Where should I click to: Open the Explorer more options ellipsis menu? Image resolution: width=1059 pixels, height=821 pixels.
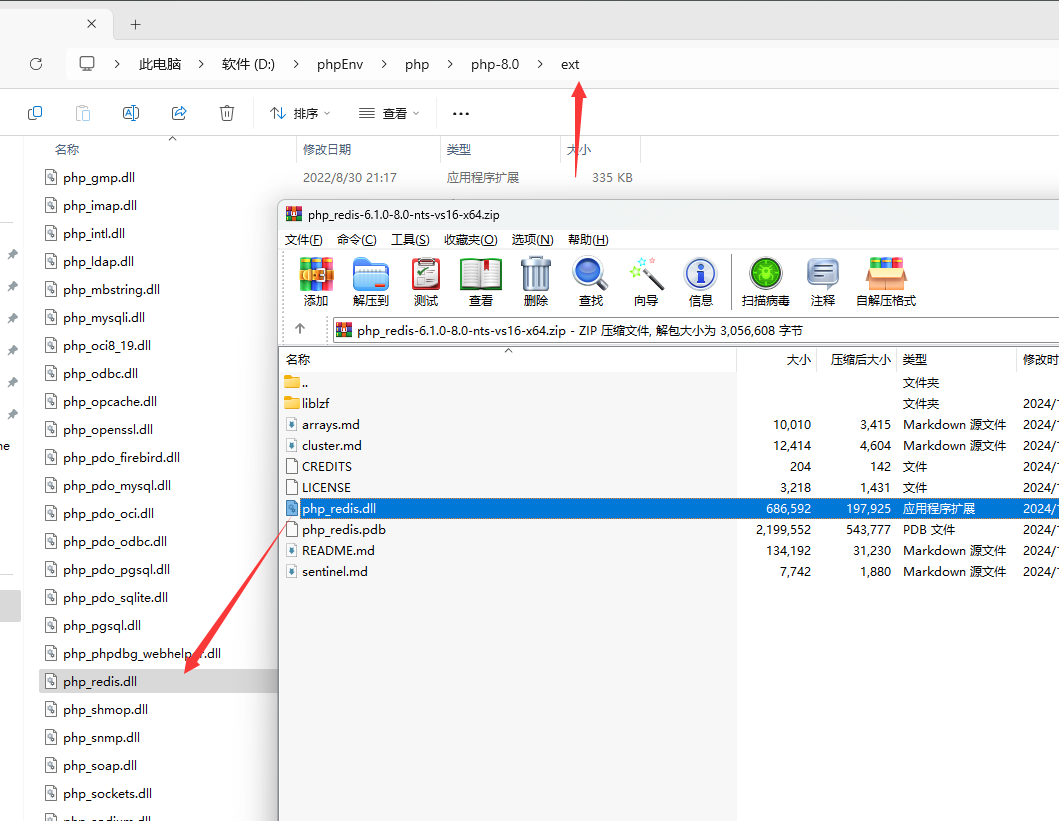461,114
